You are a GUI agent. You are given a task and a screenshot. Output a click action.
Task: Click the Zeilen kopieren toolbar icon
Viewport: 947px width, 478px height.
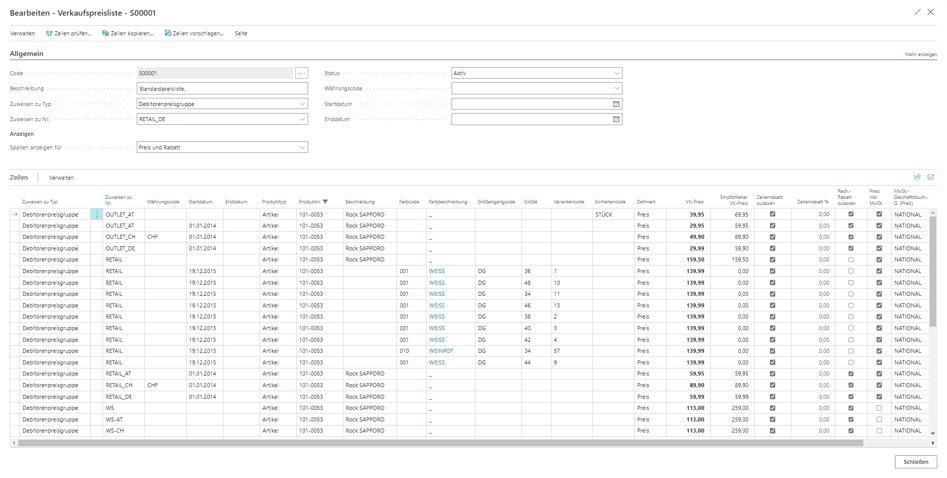(106, 33)
